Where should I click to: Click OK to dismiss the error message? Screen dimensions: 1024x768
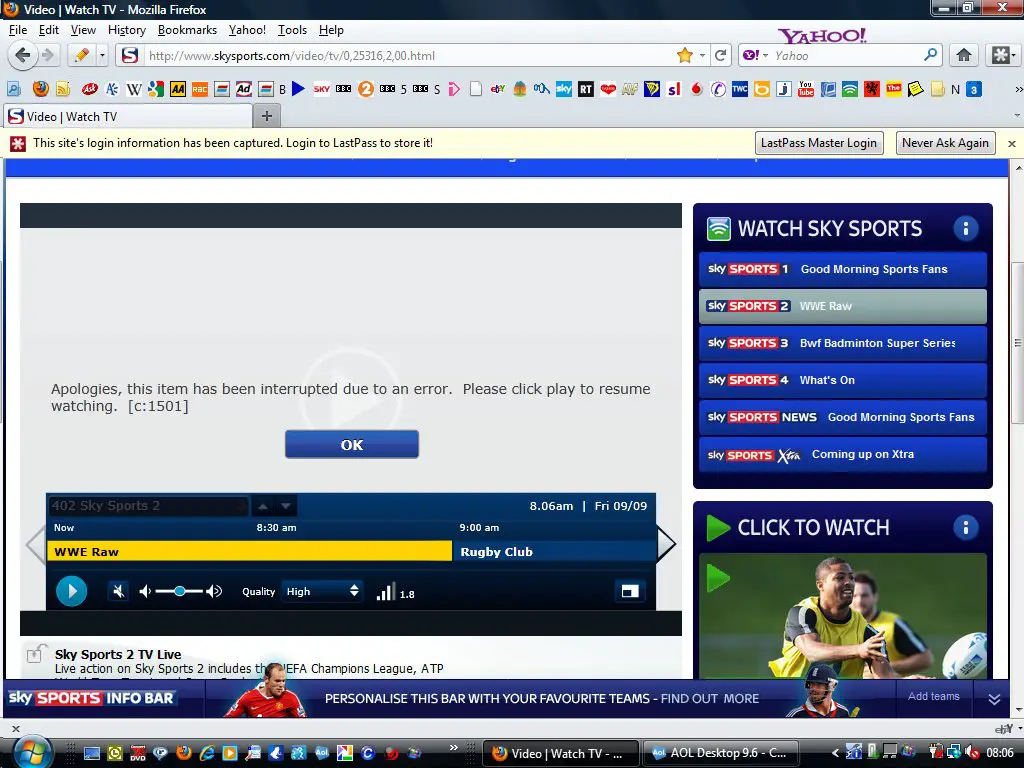(x=351, y=444)
